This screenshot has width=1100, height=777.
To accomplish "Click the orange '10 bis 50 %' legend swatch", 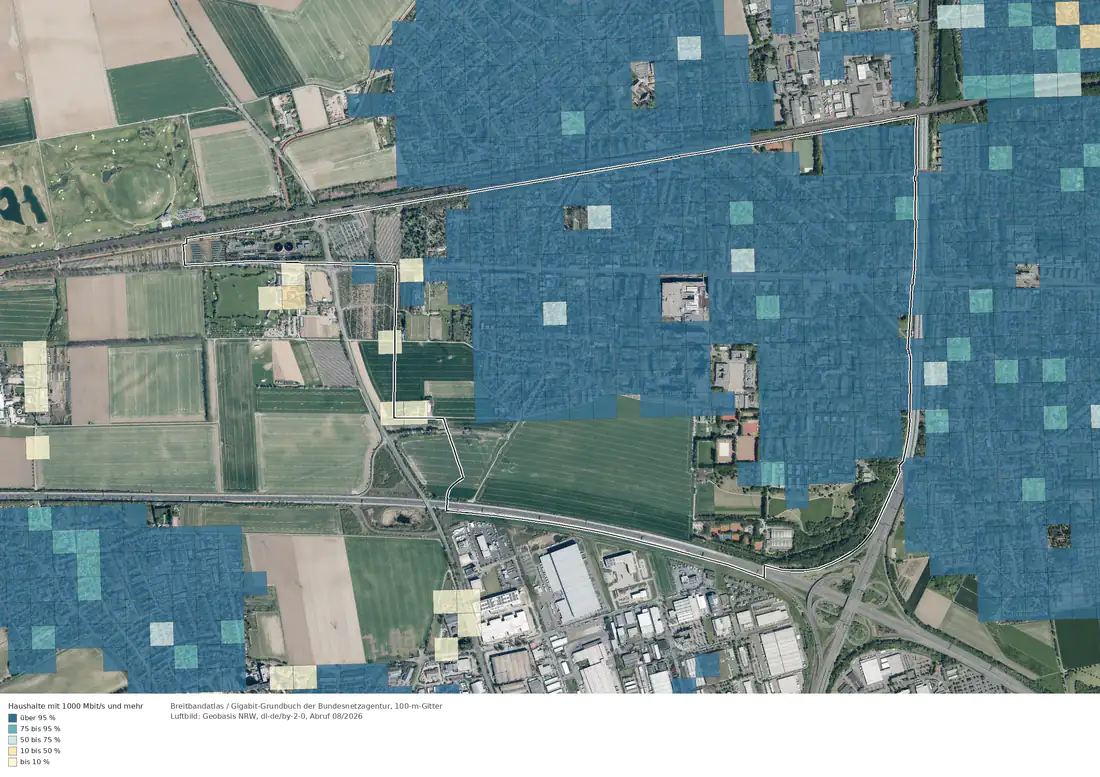I will [x=13, y=751].
